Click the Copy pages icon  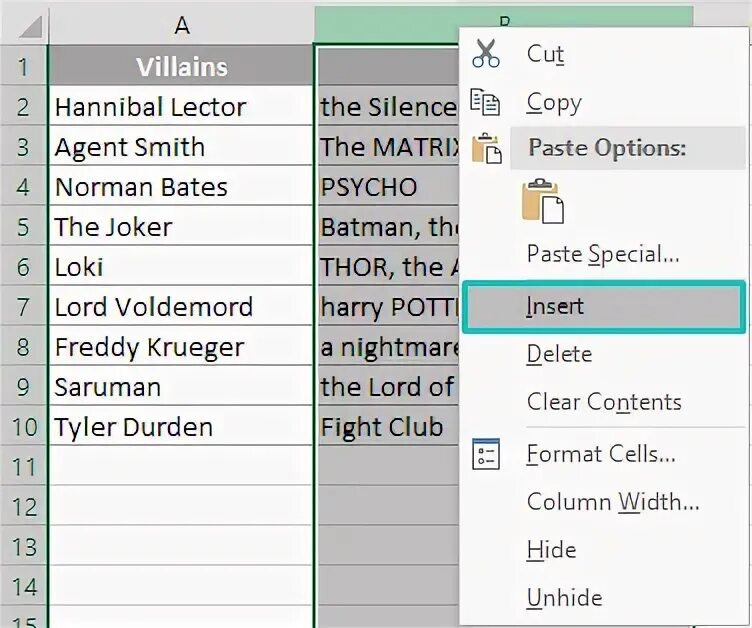[x=486, y=102]
